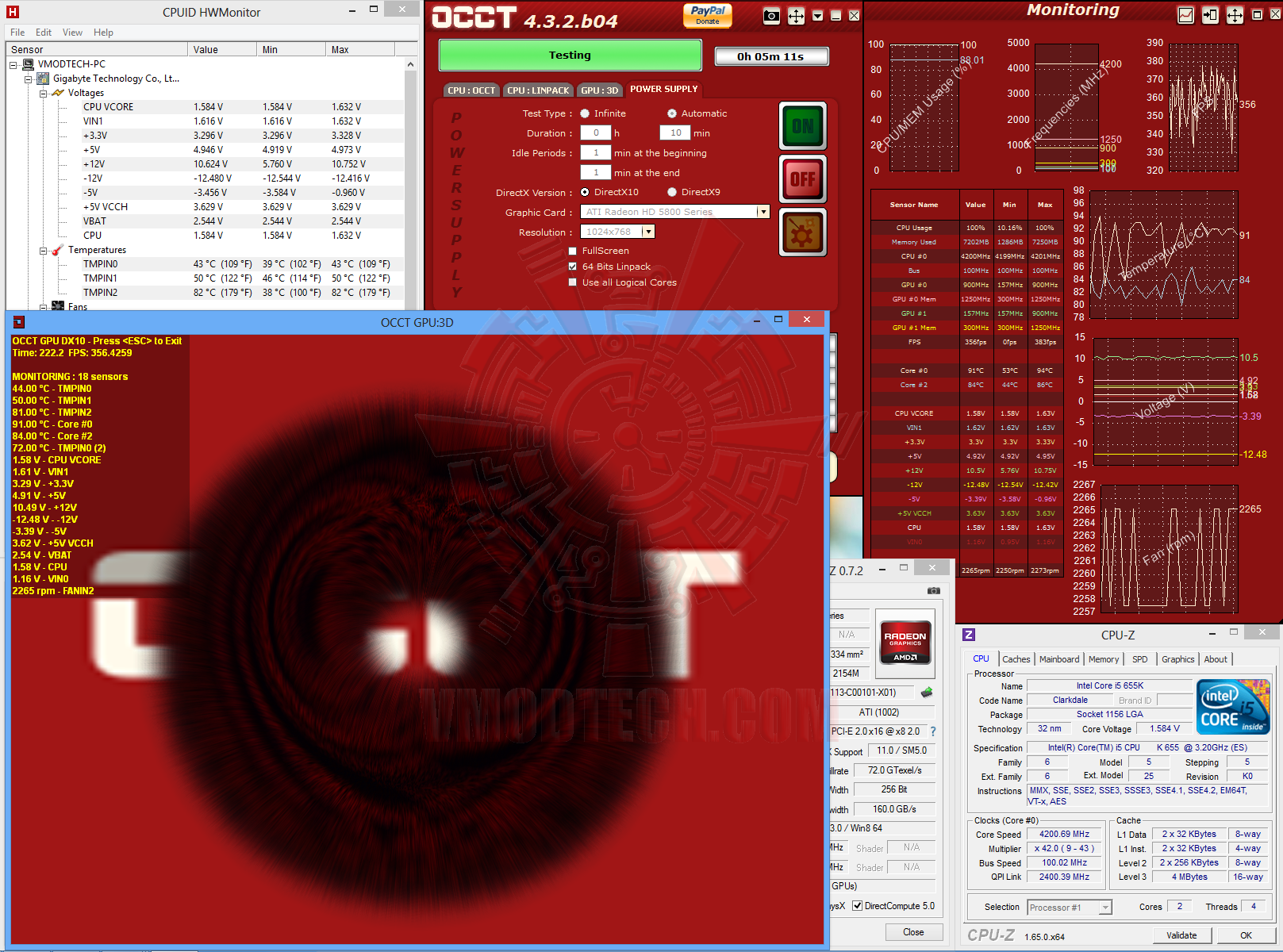Screen dimensions: 1283x952
Task: Click the Voltages lightning icon in HWMonitor
Action: (x=58, y=93)
